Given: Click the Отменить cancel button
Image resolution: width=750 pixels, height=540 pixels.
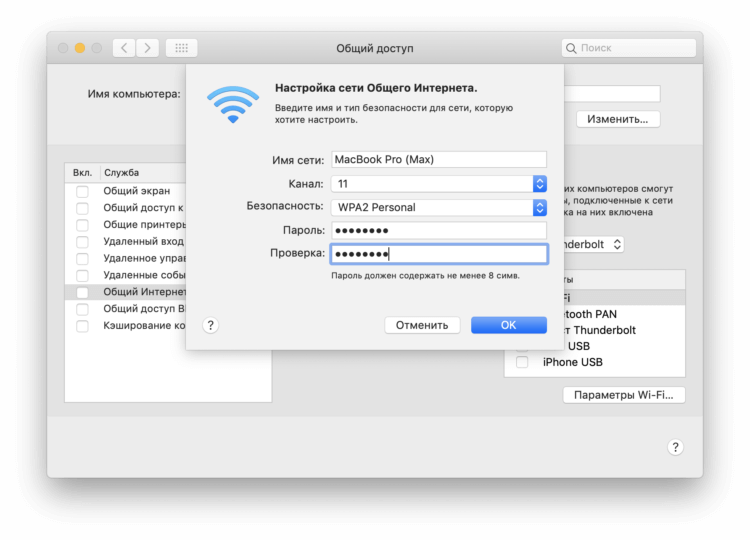Looking at the screenshot, I should [422, 325].
